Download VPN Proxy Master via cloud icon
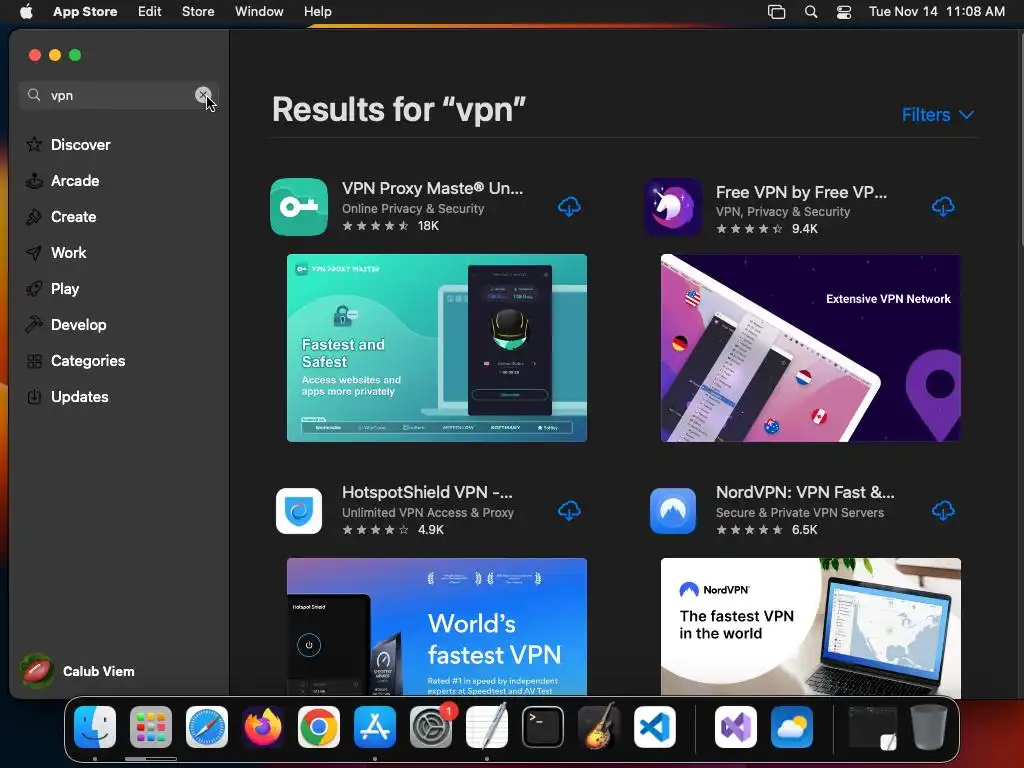The width and height of the screenshot is (1024, 768). (569, 207)
